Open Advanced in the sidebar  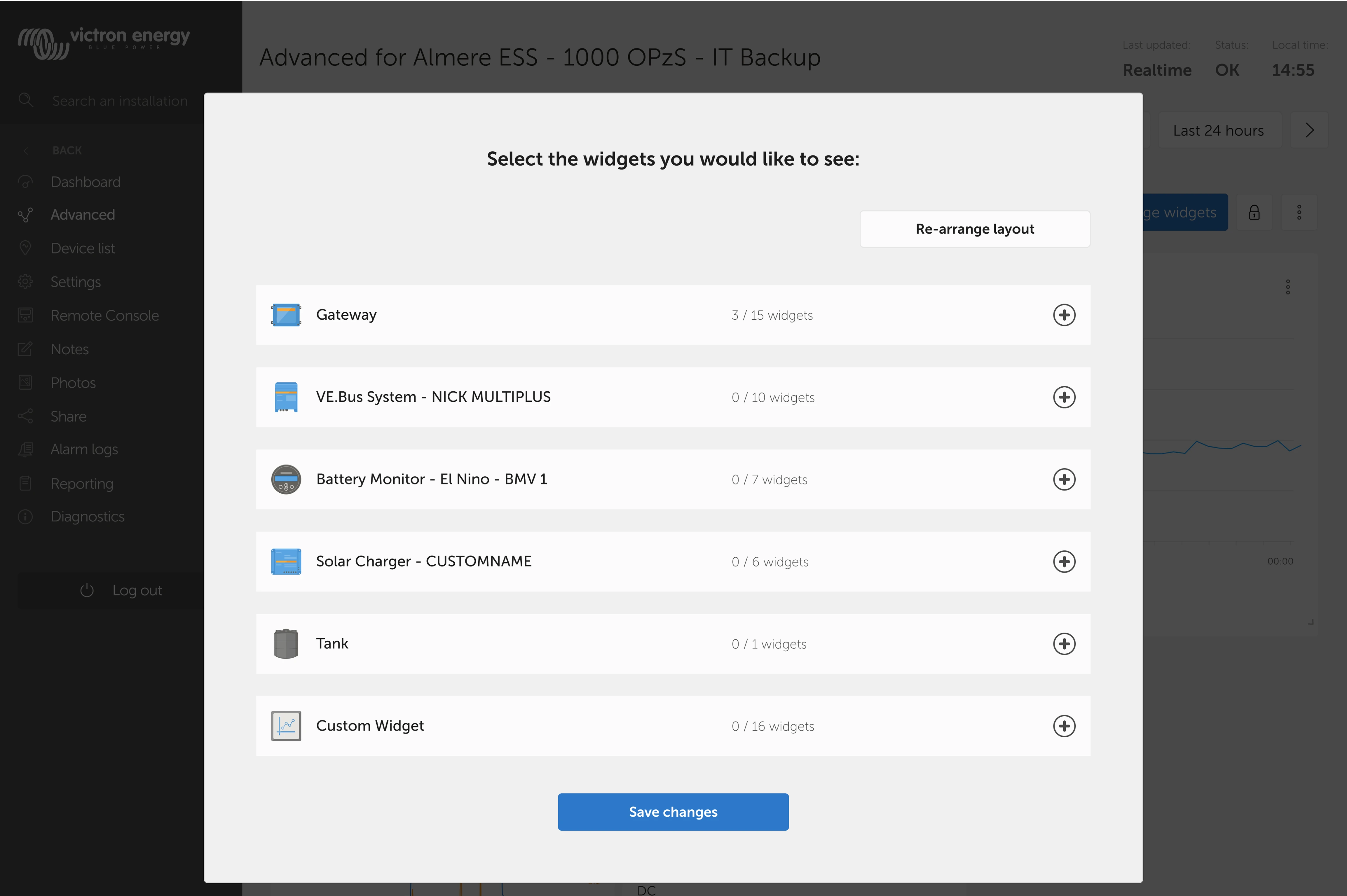(x=82, y=215)
